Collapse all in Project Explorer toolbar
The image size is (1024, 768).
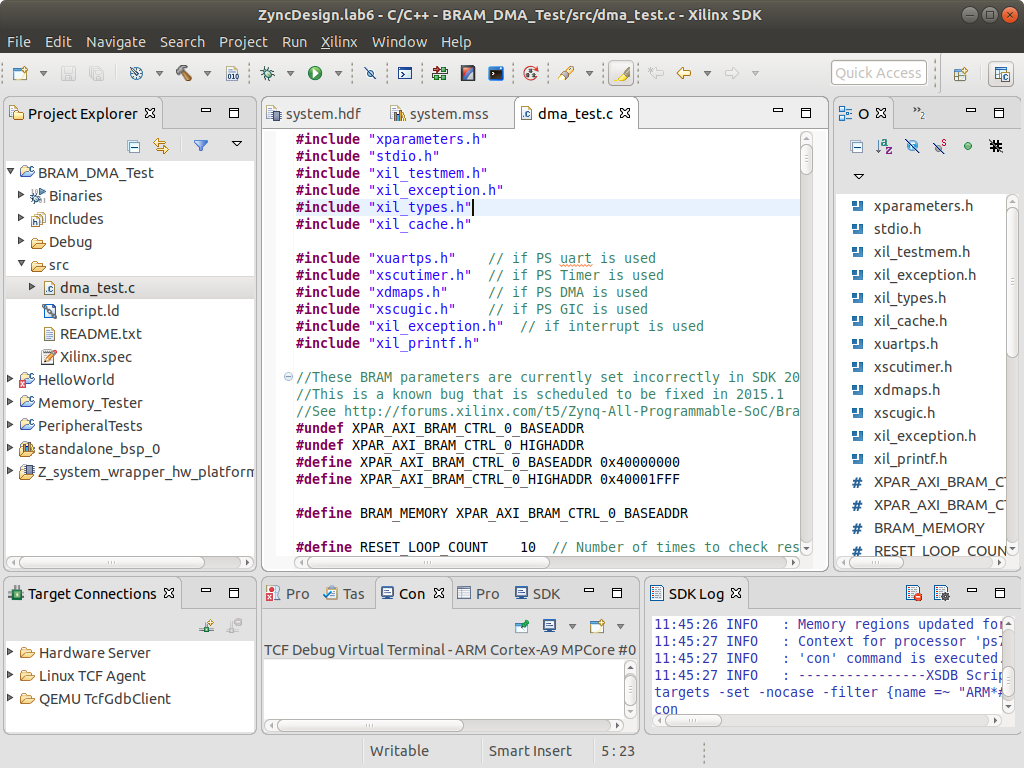pyautogui.click(x=134, y=146)
